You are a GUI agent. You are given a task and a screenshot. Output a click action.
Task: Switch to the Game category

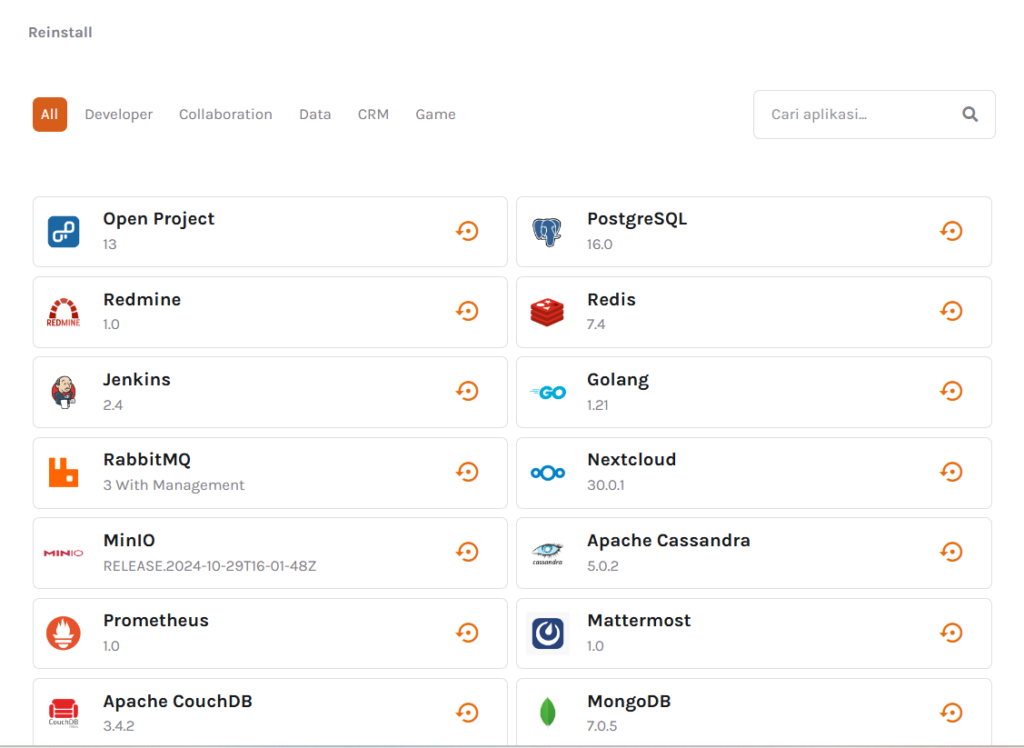tap(435, 114)
